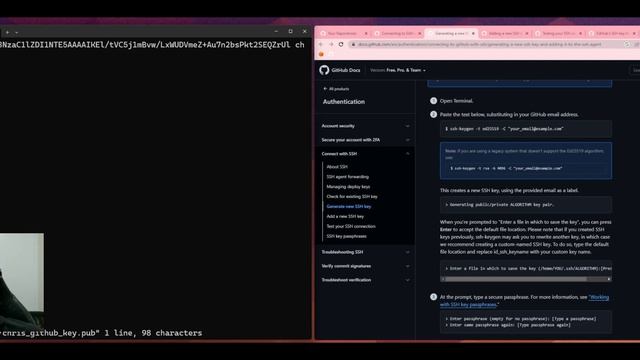This screenshot has height=360, width=640.
Task: Open the orange bookmark in bookmarks bar
Action: [x=321, y=54]
